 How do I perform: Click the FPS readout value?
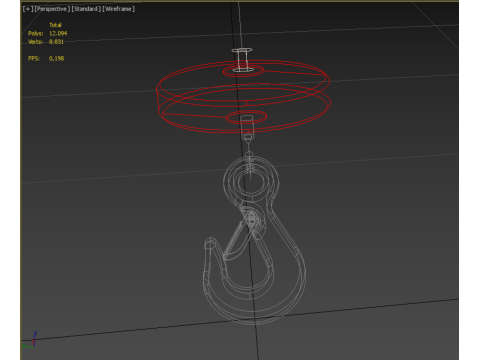(x=56, y=58)
